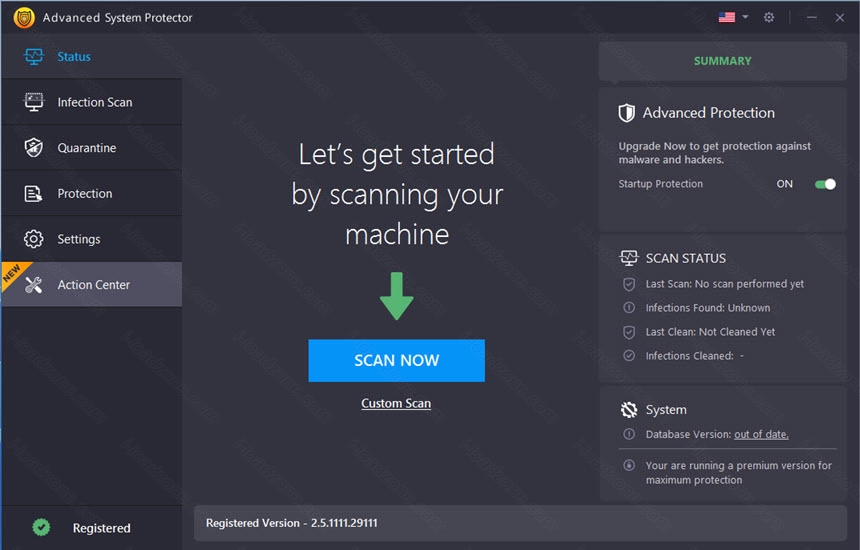The width and height of the screenshot is (860, 550).
Task: Go to the Quarantine section
Action: tap(92, 148)
